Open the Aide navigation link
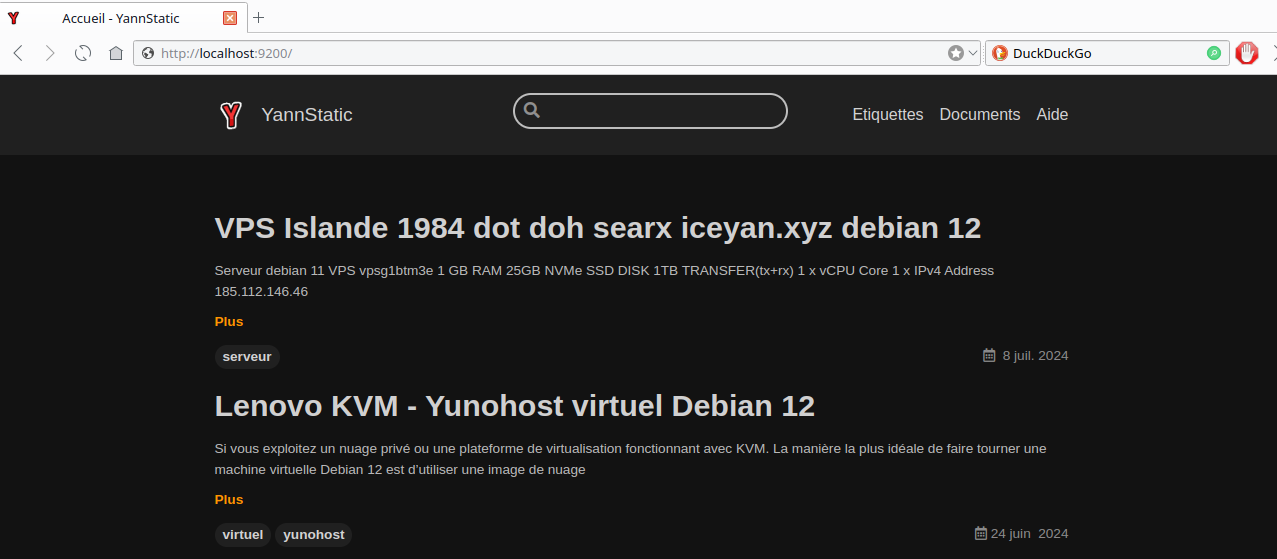The height and width of the screenshot is (559, 1277). (1052, 115)
